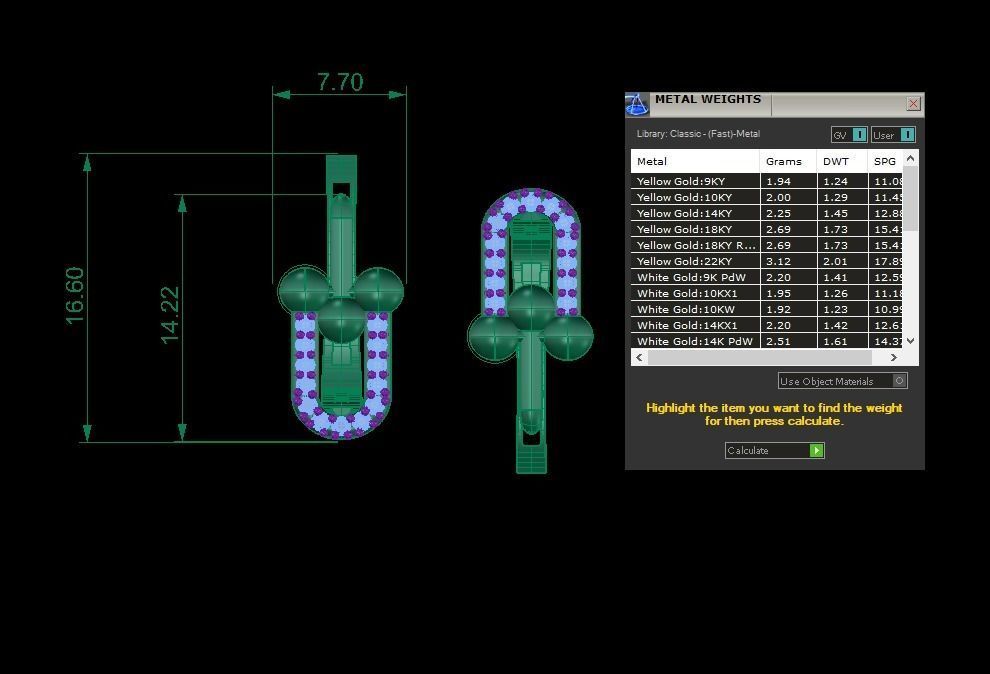Select the White Gold:14K PdW row
This screenshot has width=990, height=674.
[766, 341]
